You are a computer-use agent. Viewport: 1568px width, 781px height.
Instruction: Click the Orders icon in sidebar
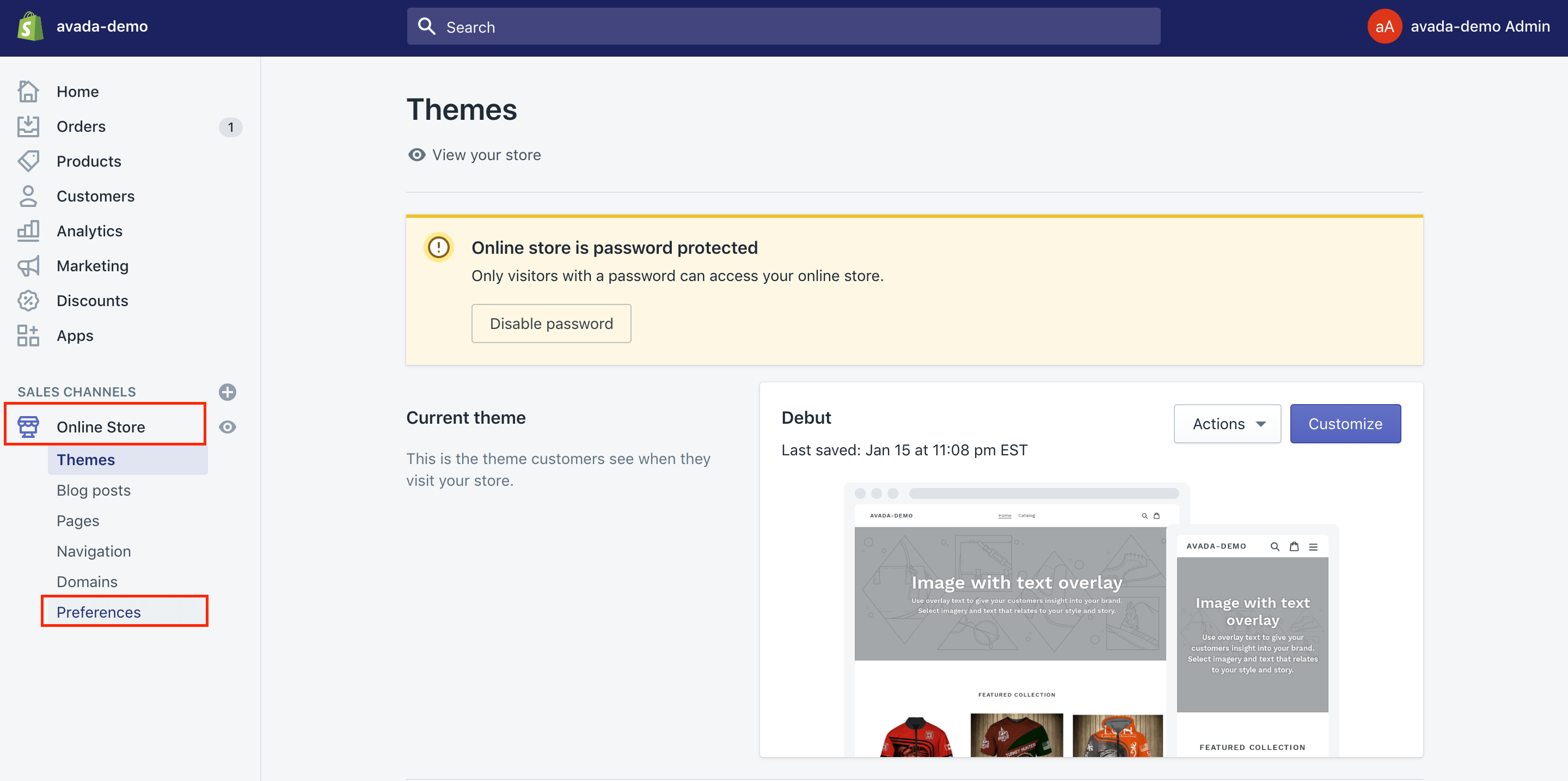point(28,126)
